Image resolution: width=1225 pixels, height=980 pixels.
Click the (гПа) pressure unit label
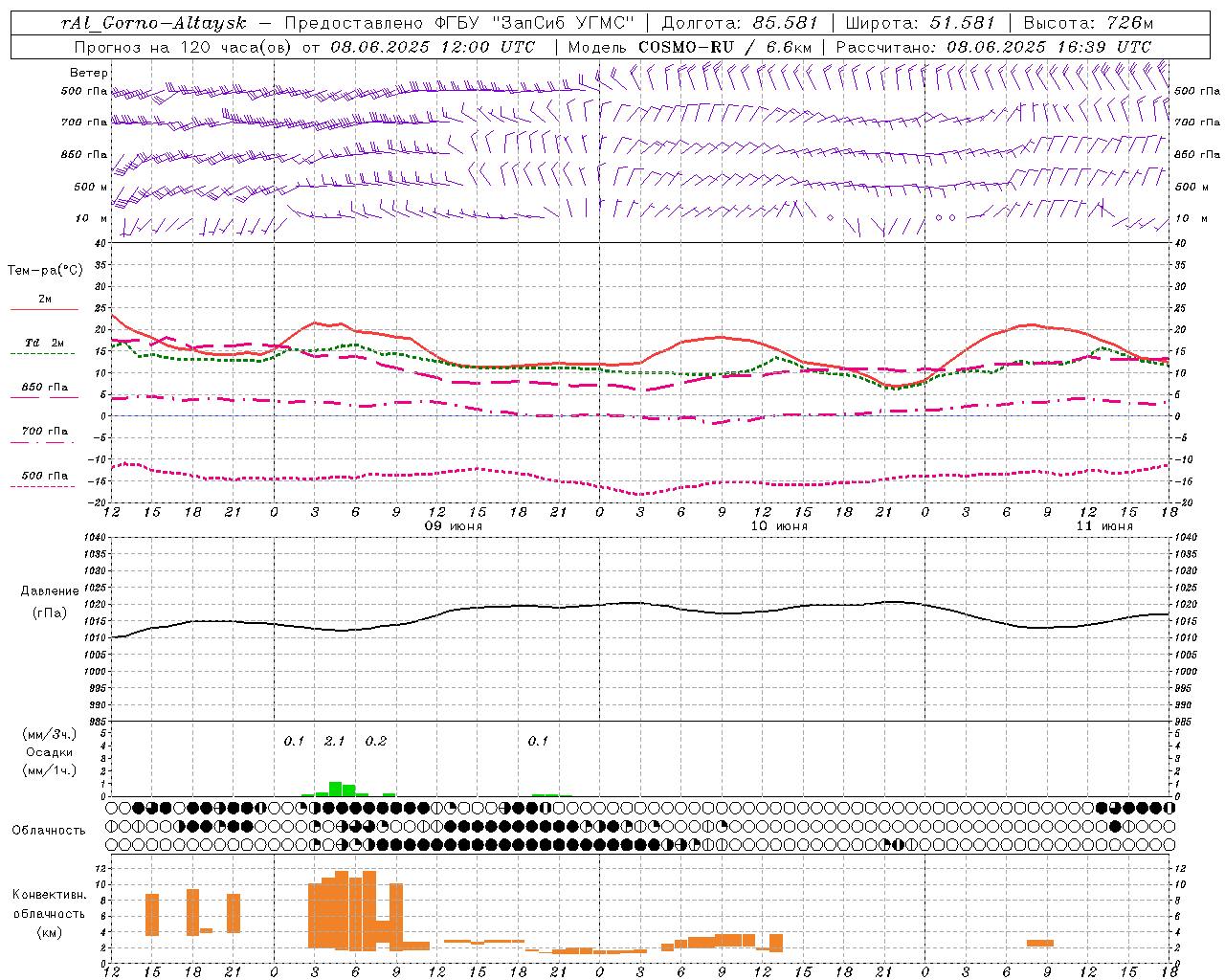click(50, 613)
